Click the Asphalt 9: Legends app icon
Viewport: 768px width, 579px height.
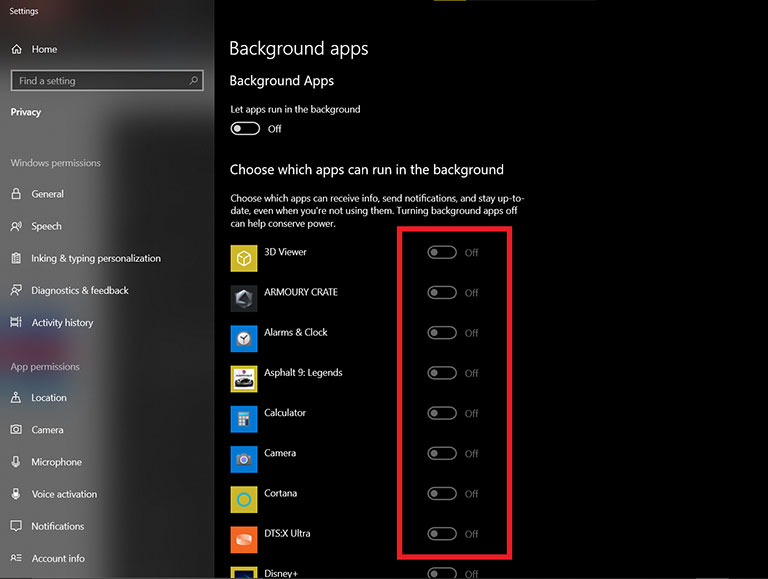click(244, 379)
